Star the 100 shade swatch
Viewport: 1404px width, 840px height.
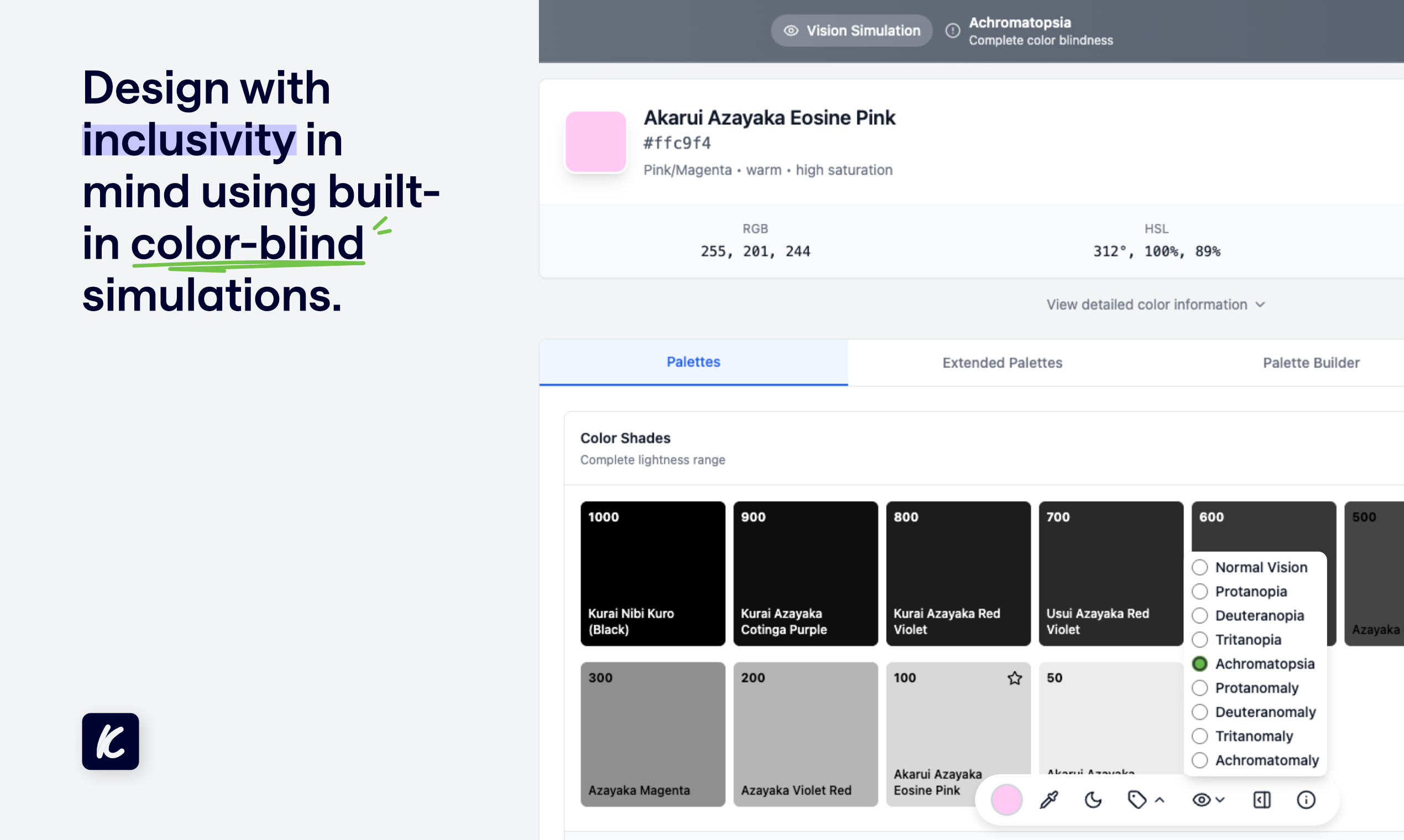[x=1014, y=678]
